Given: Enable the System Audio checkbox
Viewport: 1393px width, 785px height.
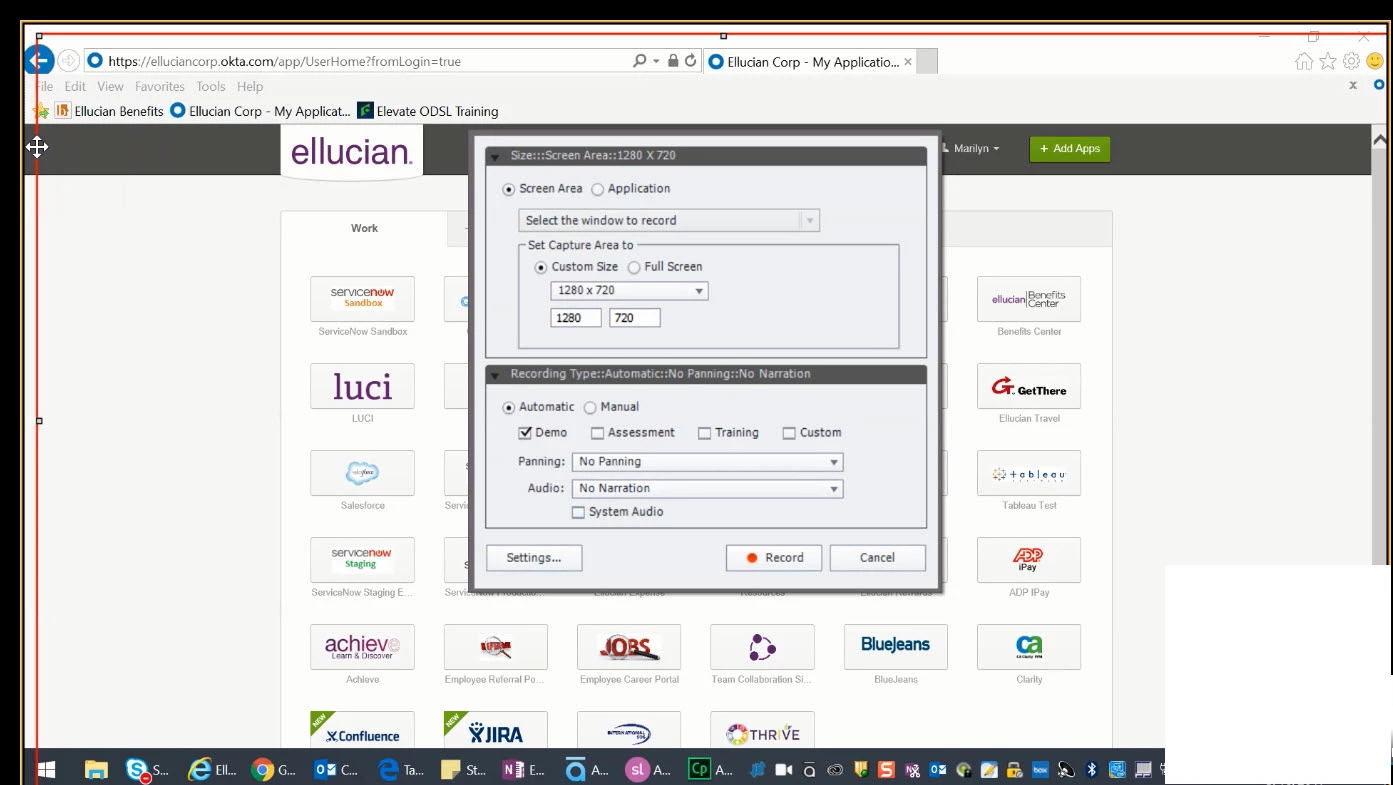Looking at the screenshot, I should 578,512.
